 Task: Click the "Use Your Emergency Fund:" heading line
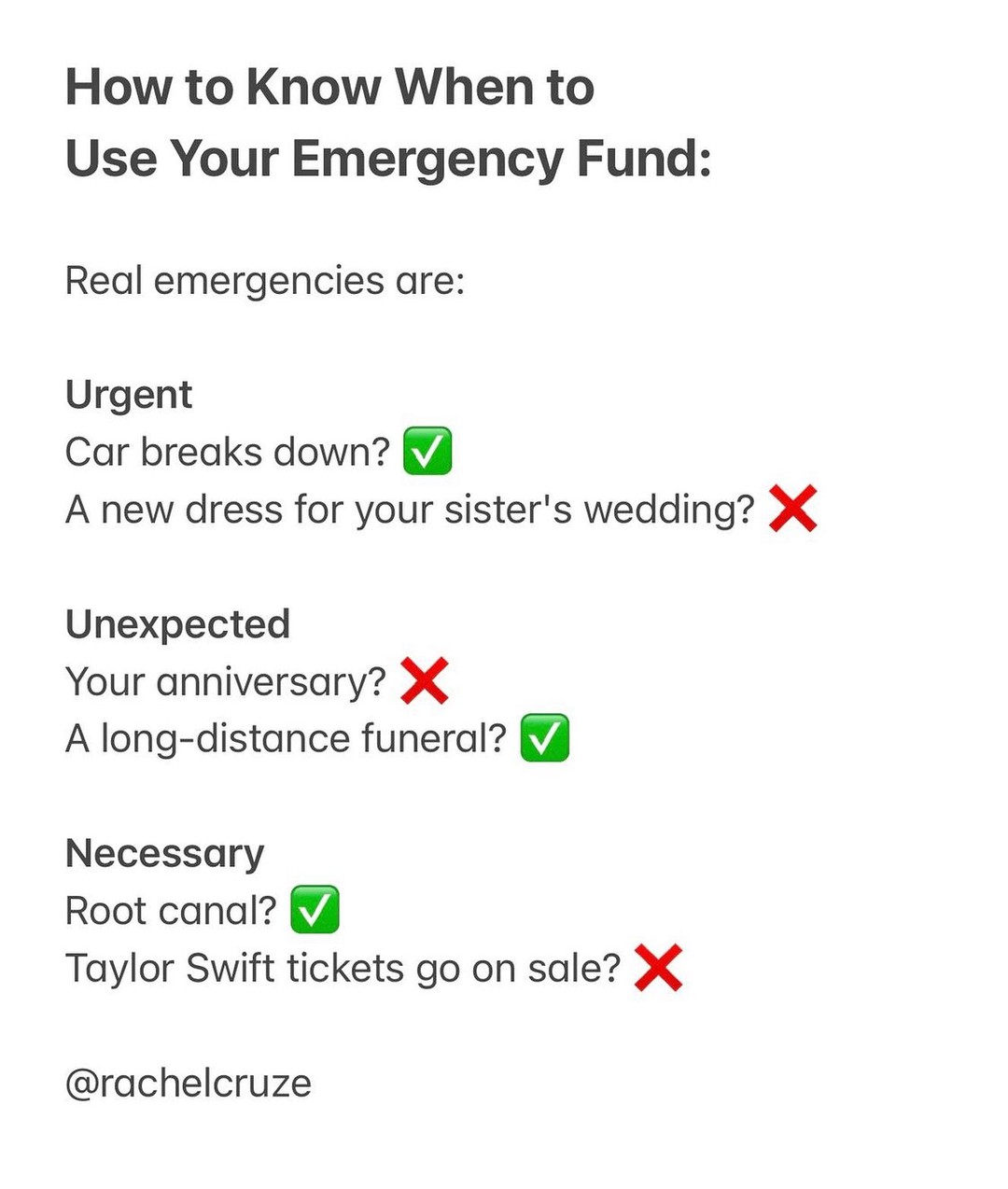pos(388,159)
